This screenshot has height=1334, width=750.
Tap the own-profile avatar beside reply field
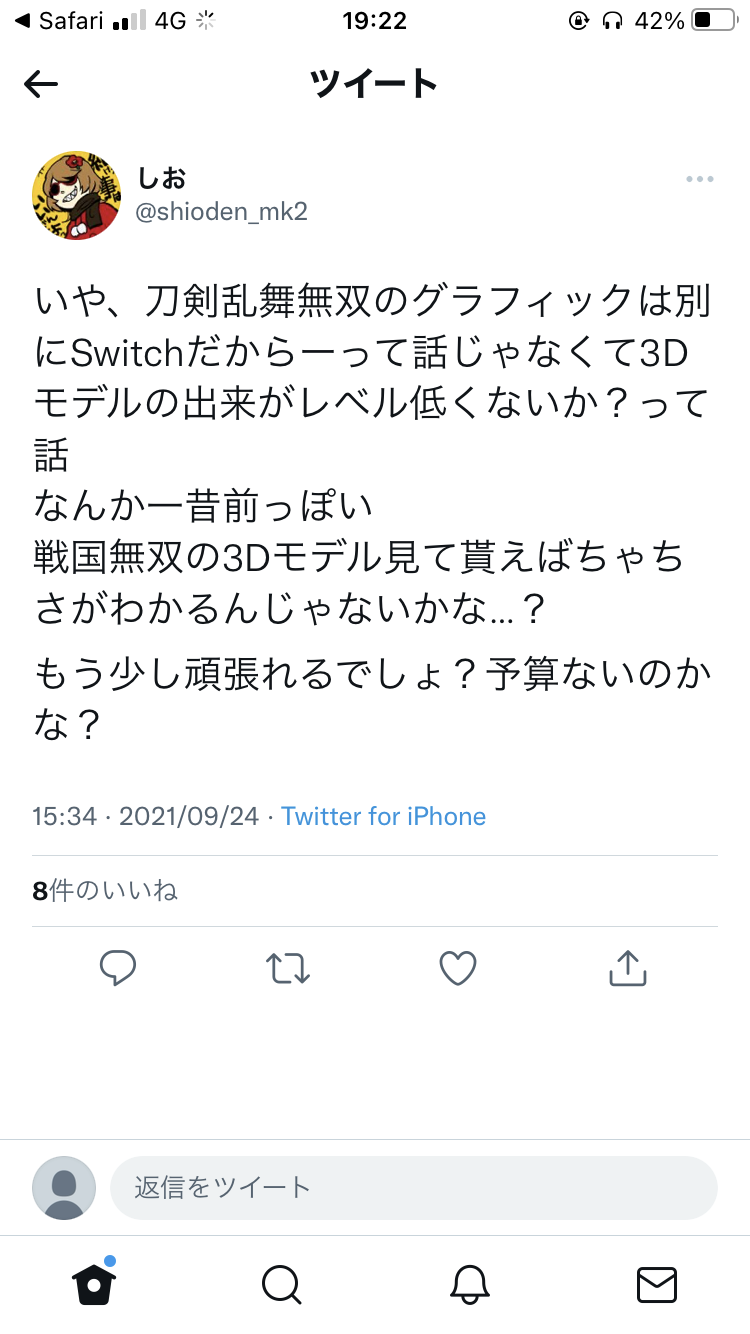tap(64, 1188)
